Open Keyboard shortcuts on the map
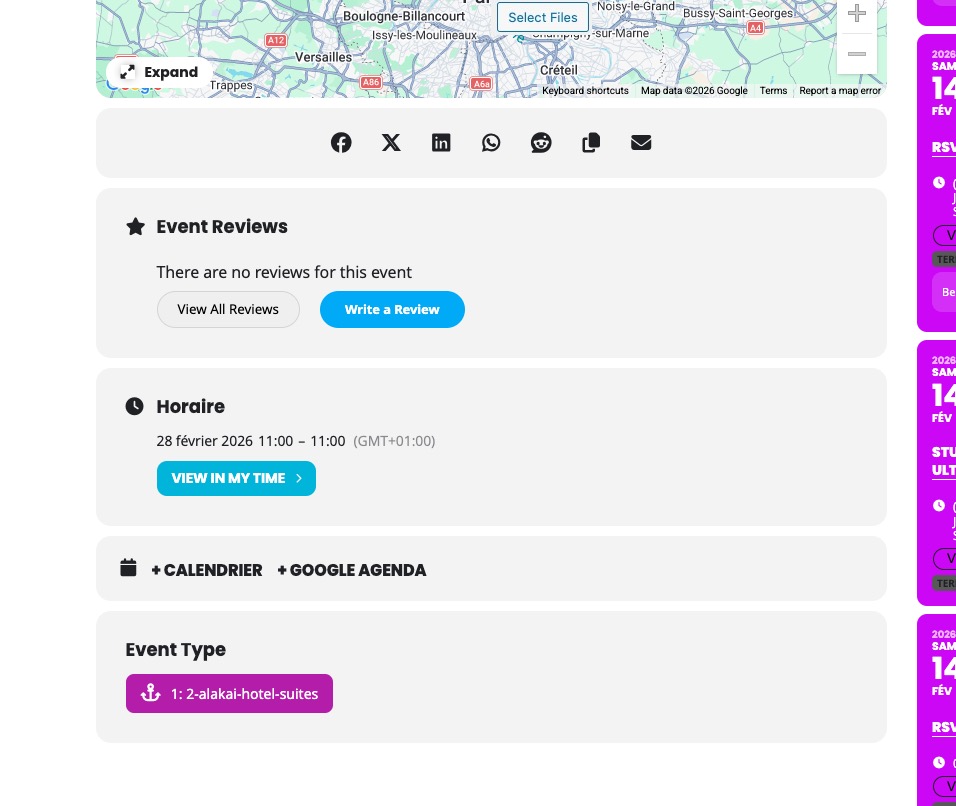This screenshot has width=956, height=806. [x=585, y=91]
